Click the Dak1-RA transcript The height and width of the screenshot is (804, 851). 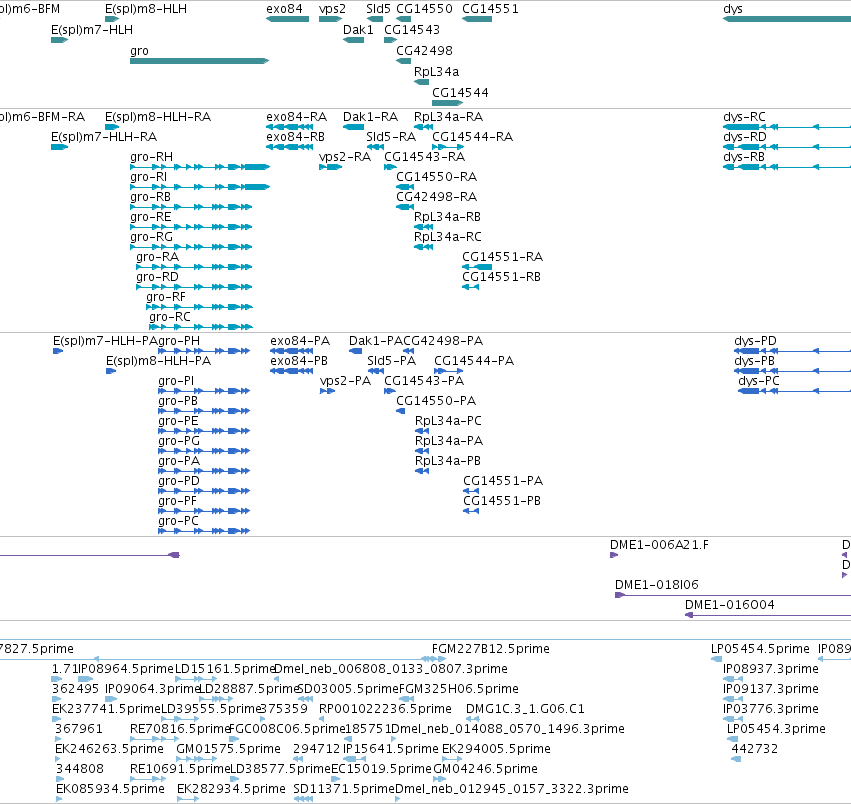point(353,127)
